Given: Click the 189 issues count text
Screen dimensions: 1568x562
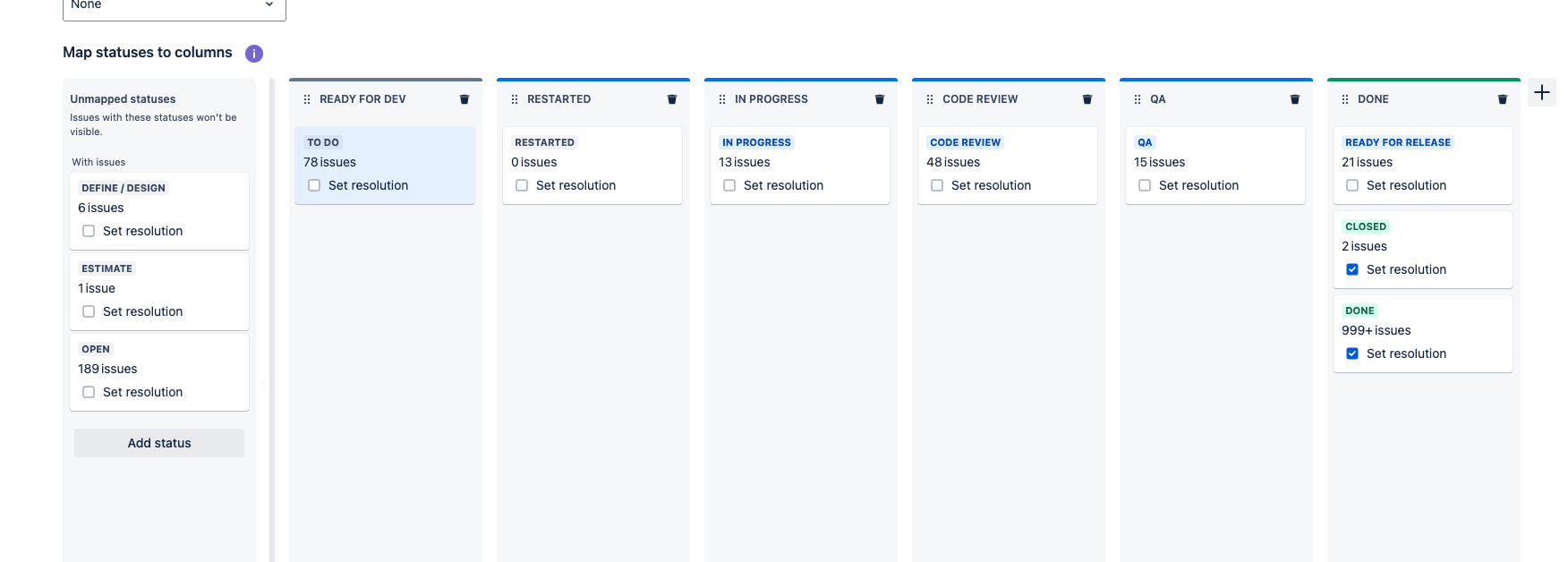Looking at the screenshot, I should (x=107, y=369).
